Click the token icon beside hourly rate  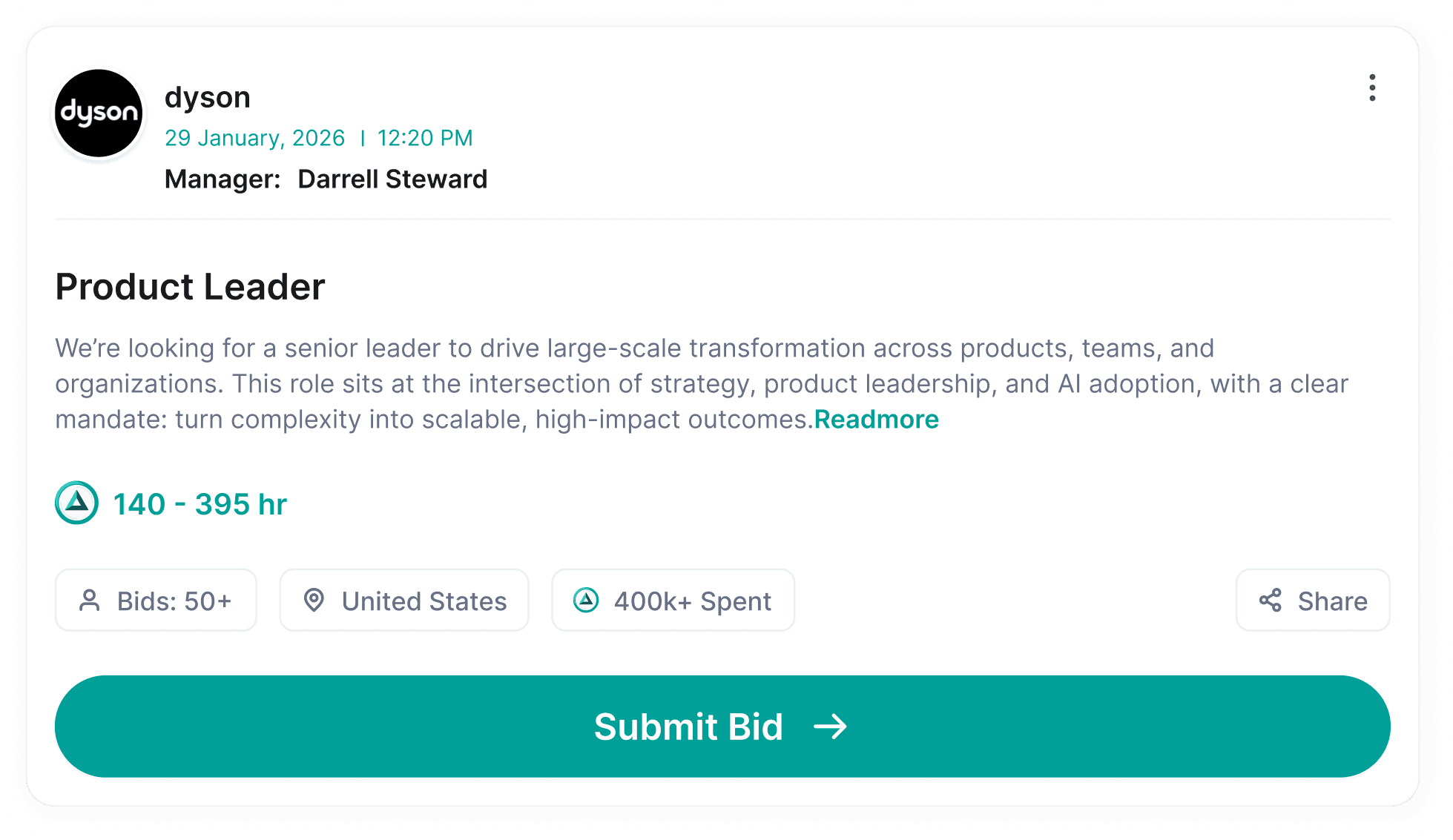point(76,503)
